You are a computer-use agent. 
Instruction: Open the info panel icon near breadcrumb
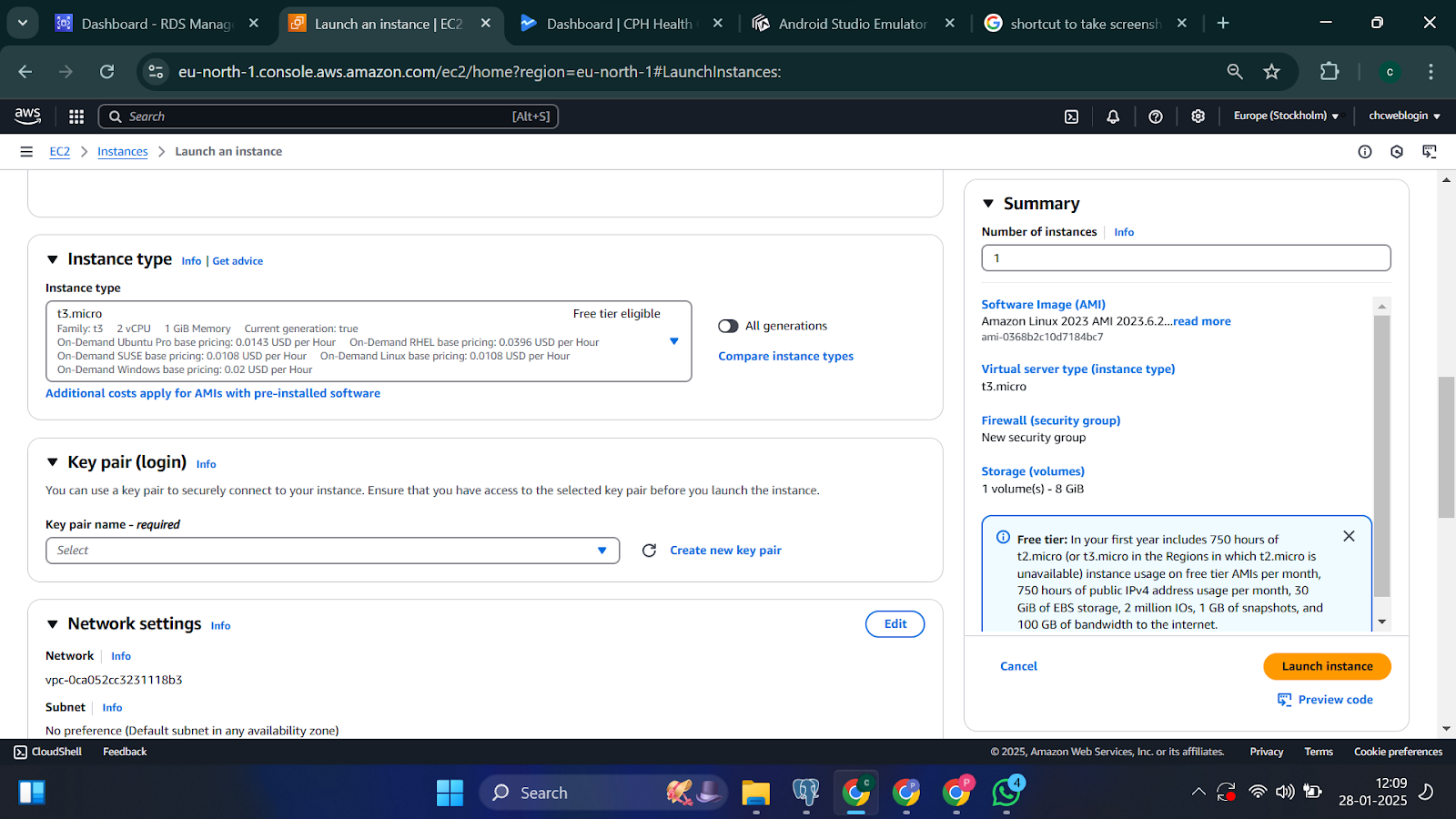[1365, 152]
